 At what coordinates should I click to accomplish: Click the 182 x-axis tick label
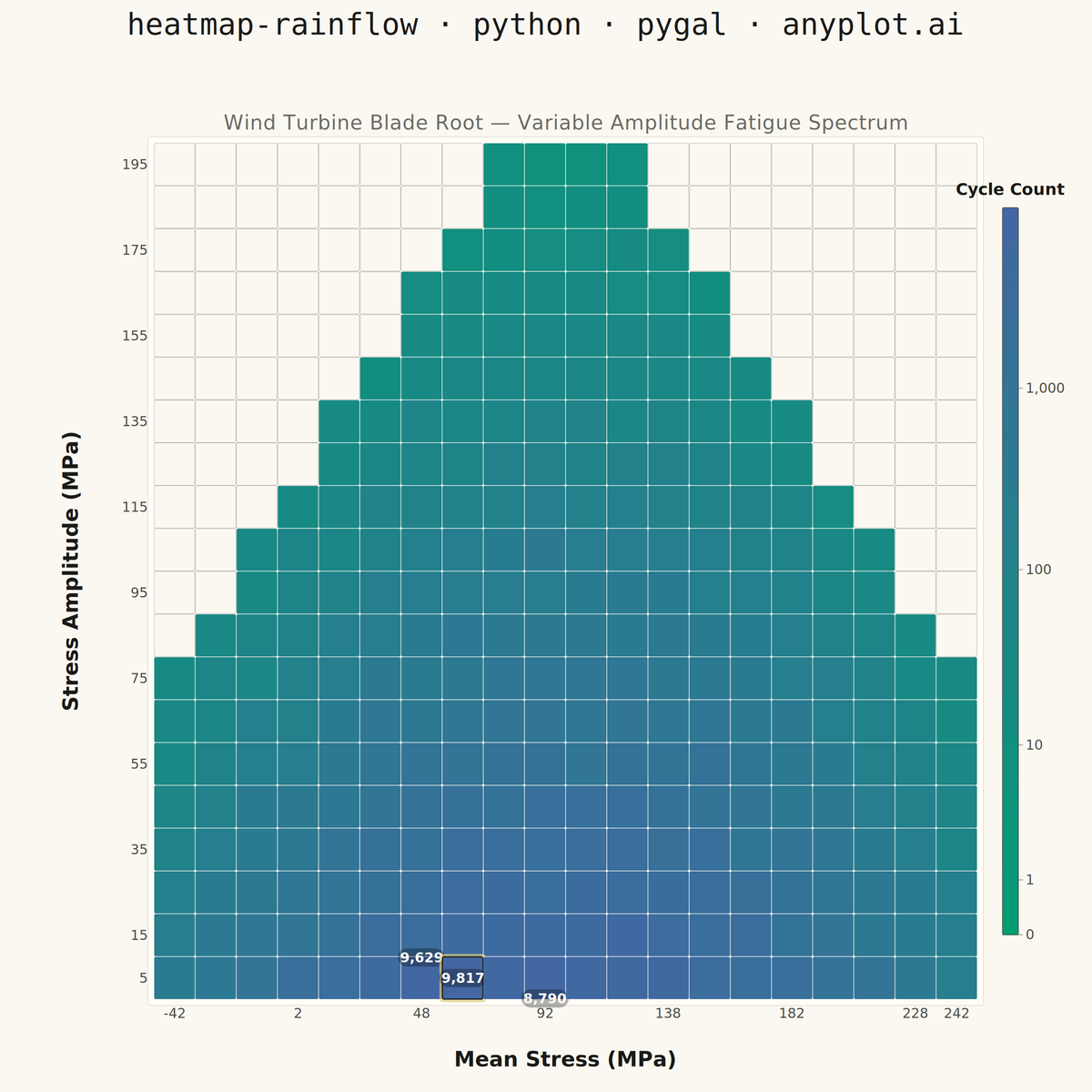(x=792, y=1014)
